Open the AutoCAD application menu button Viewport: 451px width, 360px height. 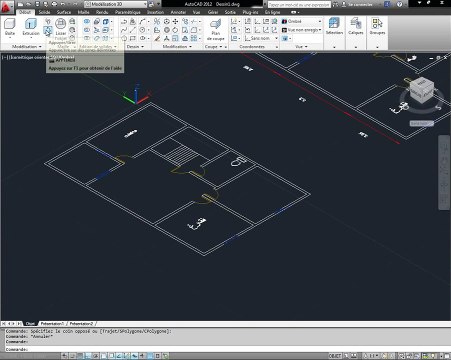[x=7, y=7]
